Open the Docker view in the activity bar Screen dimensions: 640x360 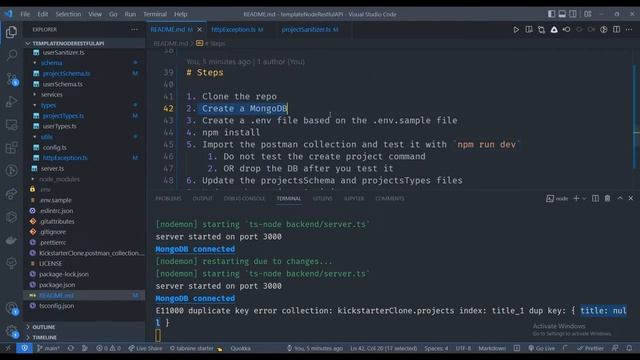tap(11, 240)
